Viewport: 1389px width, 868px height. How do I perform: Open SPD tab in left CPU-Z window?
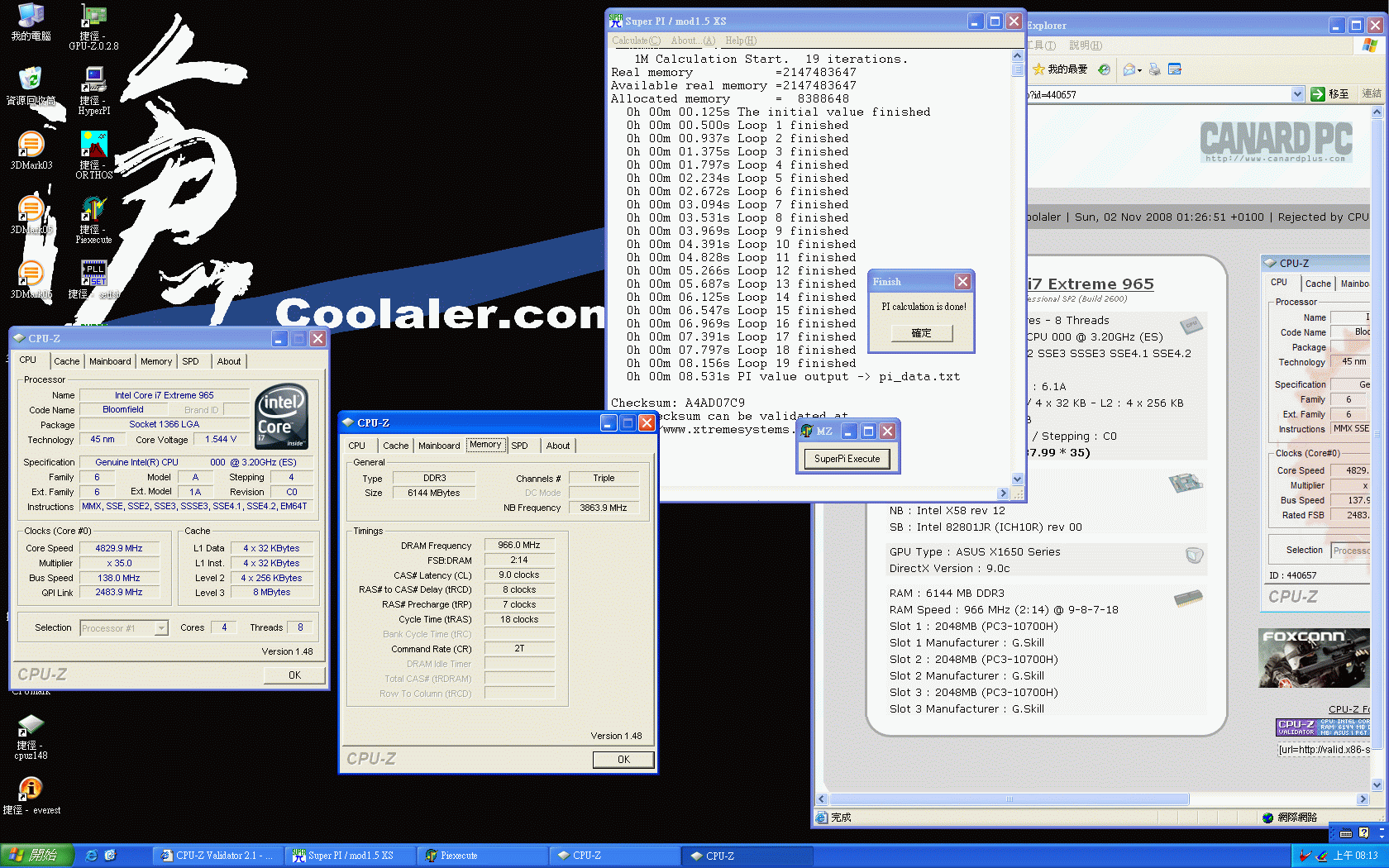point(191,361)
